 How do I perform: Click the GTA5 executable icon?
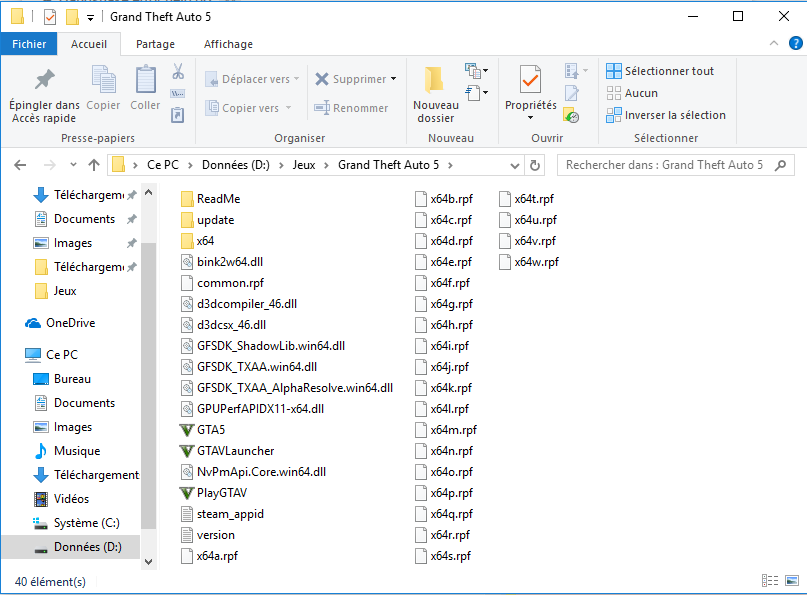point(186,430)
